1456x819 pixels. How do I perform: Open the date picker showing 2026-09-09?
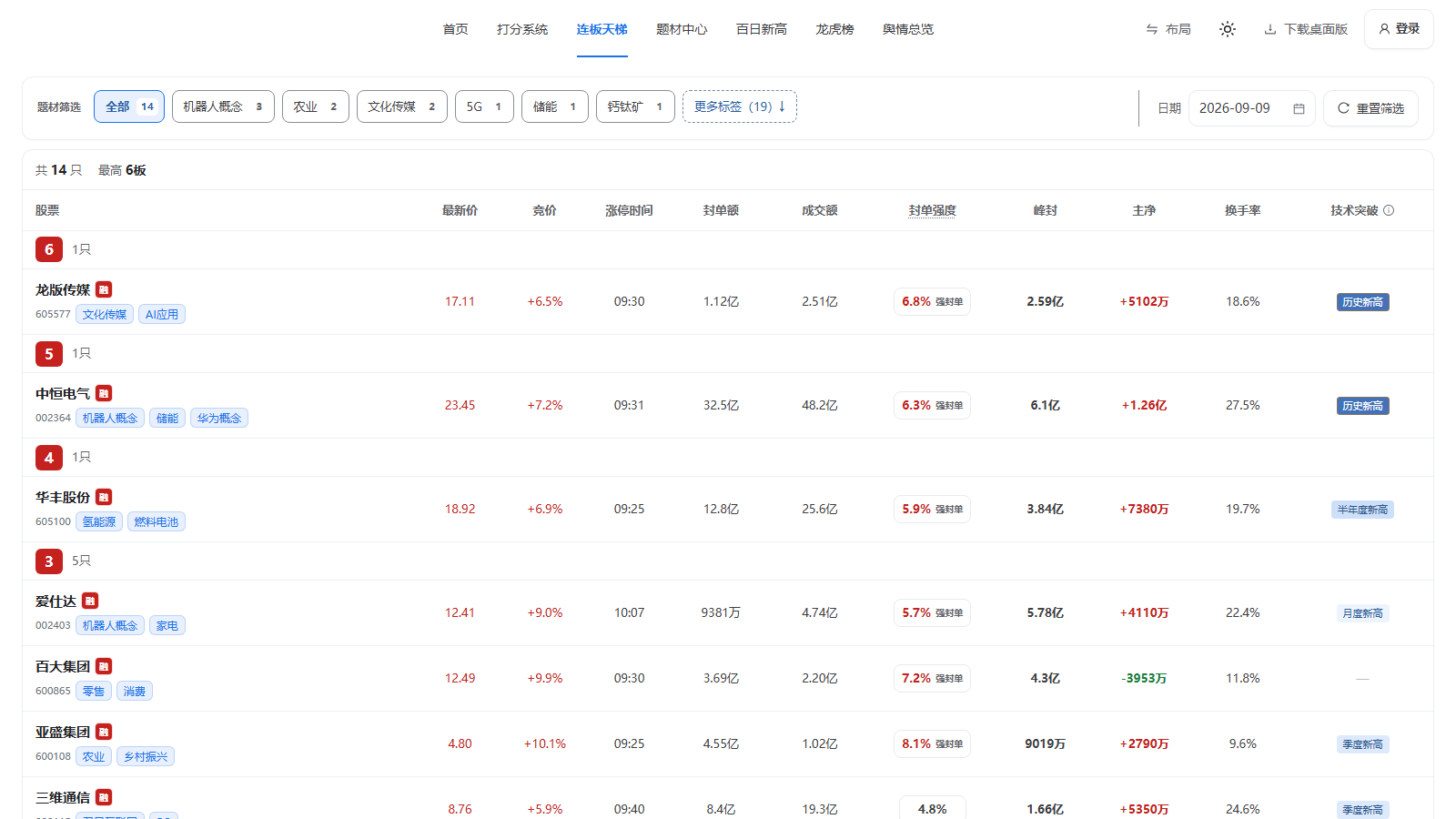(1251, 108)
